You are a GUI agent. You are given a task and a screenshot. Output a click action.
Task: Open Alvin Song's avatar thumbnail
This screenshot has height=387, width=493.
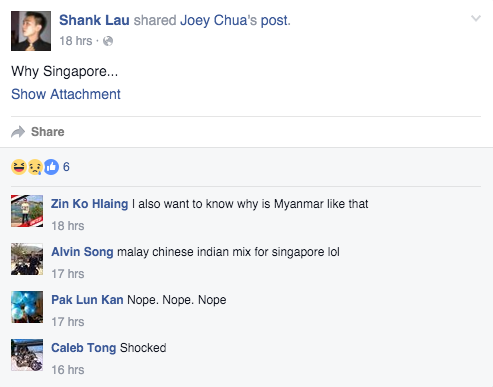click(27, 259)
